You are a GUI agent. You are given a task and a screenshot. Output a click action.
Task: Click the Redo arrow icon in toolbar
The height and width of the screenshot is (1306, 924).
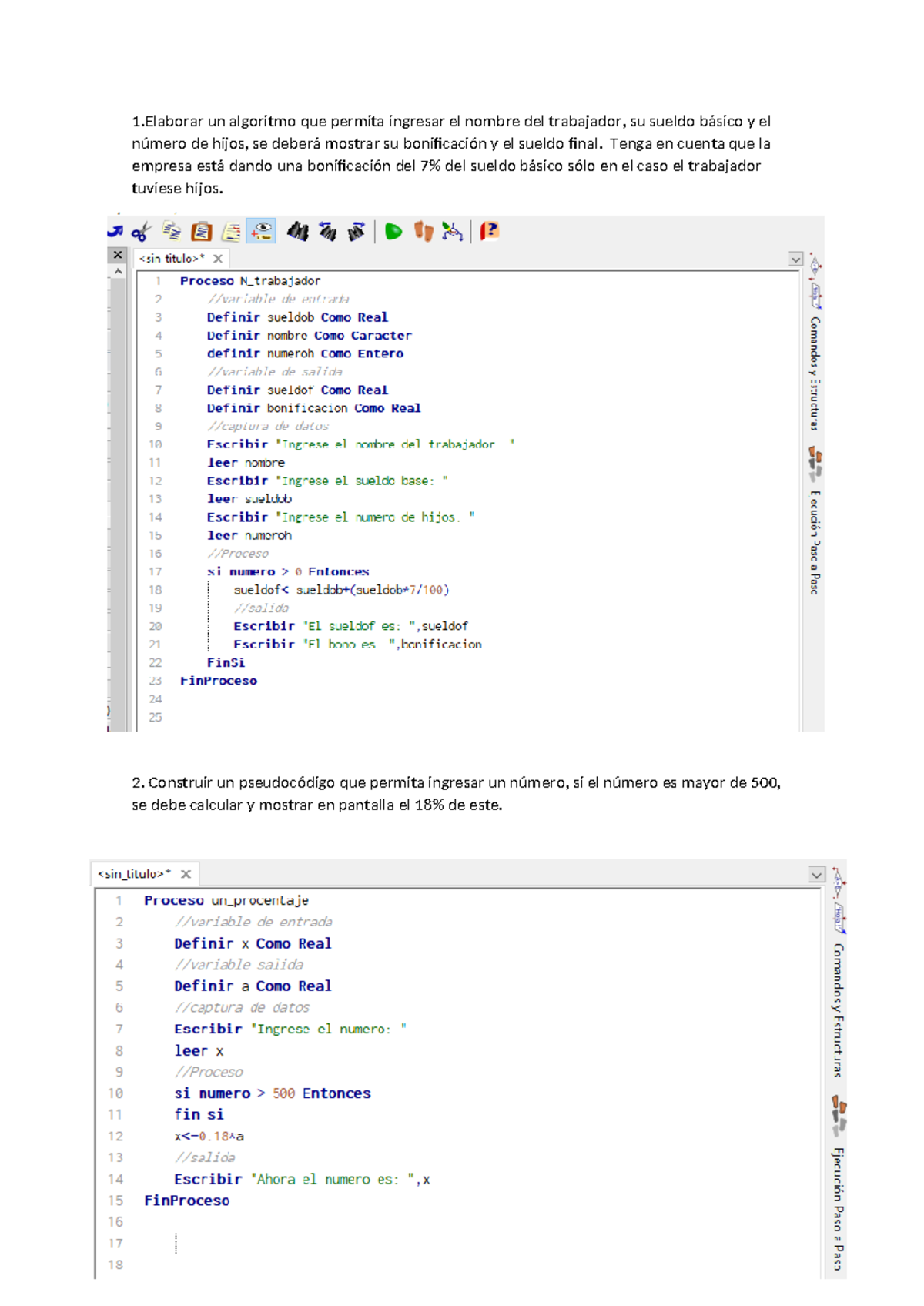coord(115,231)
